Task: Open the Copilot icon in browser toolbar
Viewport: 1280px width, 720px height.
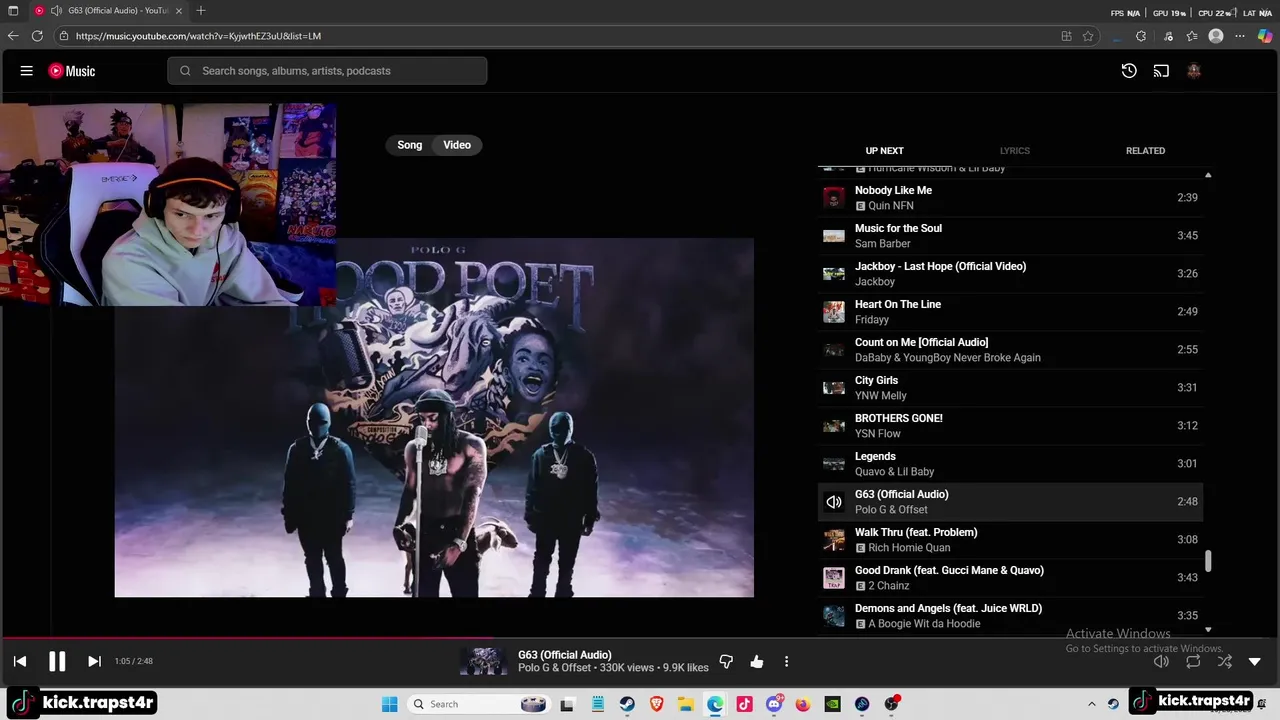Action: click(x=1265, y=36)
